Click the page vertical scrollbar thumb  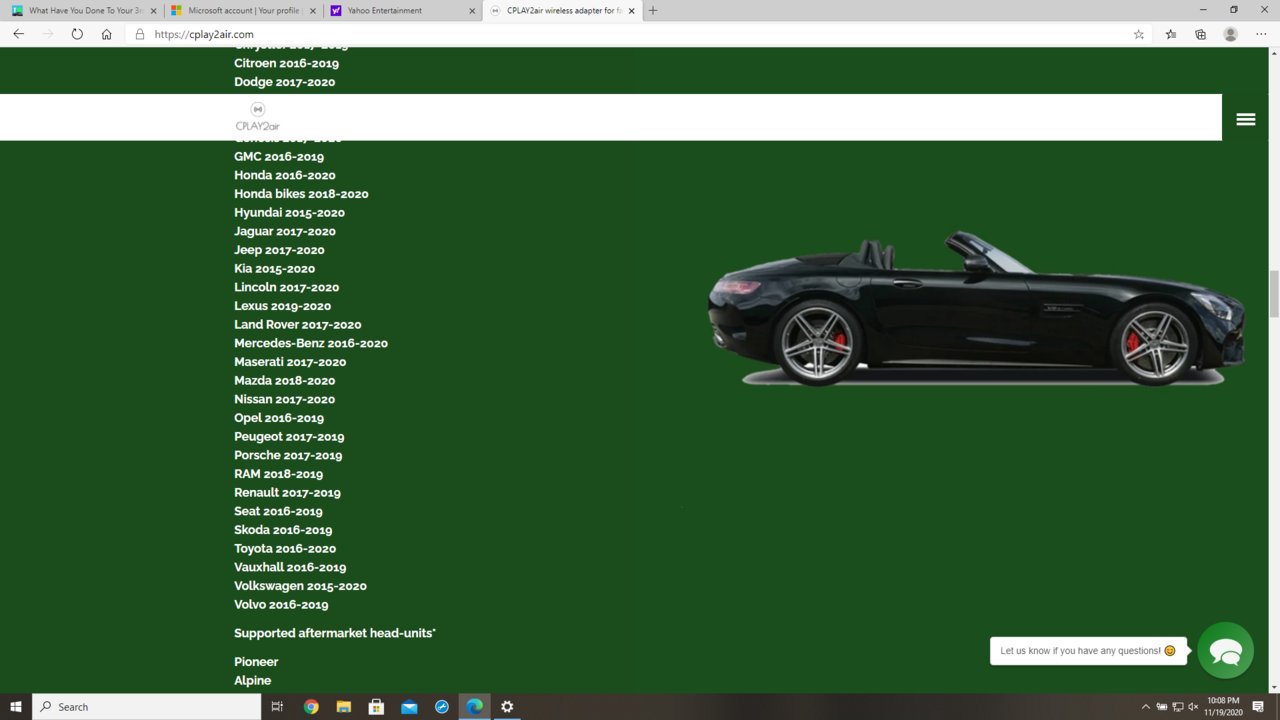point(1274,293)
